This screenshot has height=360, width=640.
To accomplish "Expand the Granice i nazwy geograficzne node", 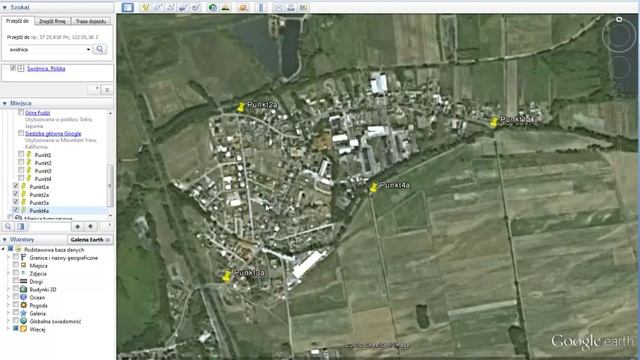I will pos(9,258).
